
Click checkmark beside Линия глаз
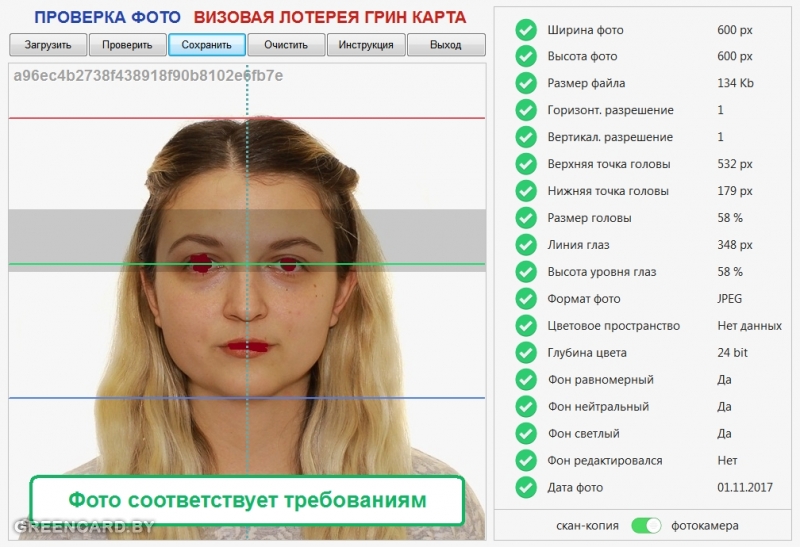click(526, 245)
